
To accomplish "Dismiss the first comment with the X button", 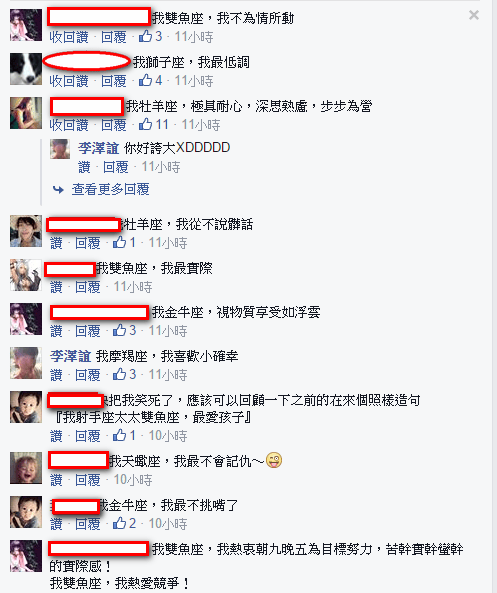I will 474,15.
